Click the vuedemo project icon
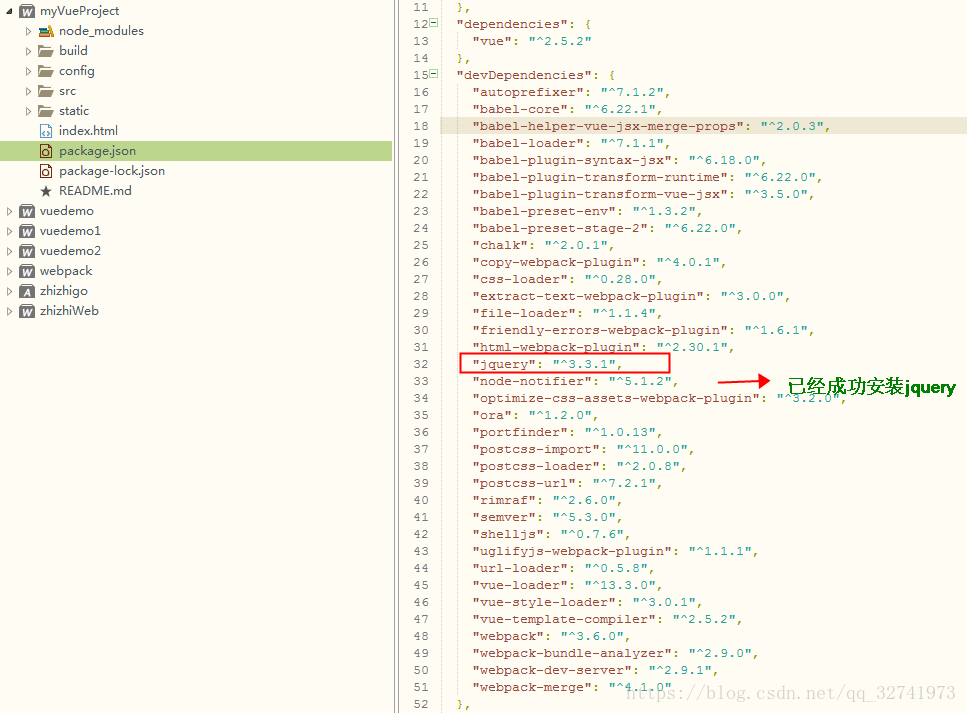Image resolution: width=967 pixels, height=713 pixels. tap(27, 211)
